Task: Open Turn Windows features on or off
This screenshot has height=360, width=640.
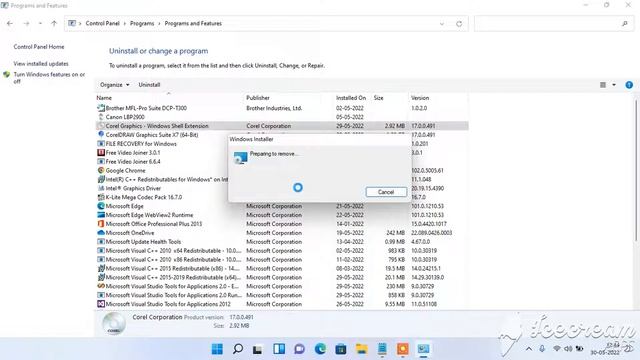Action: pyautogui.click(x=49, y=78)
